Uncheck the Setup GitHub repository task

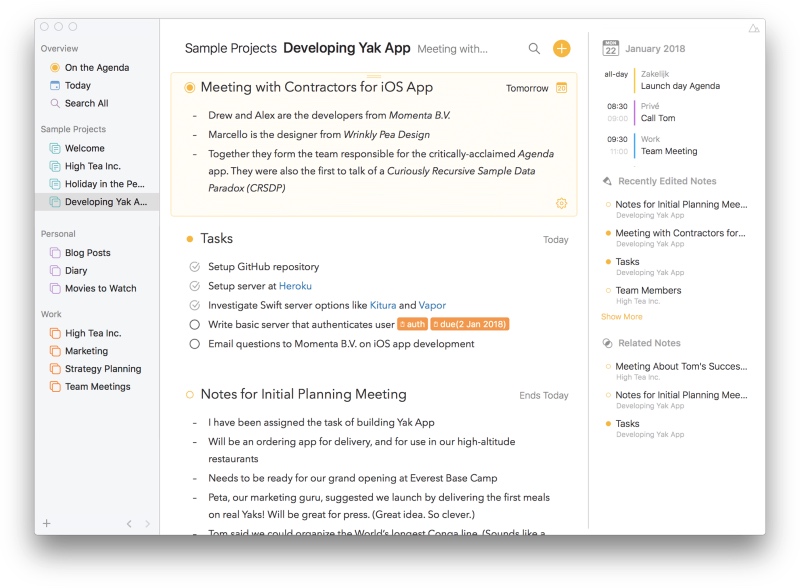tap(194, 267)
